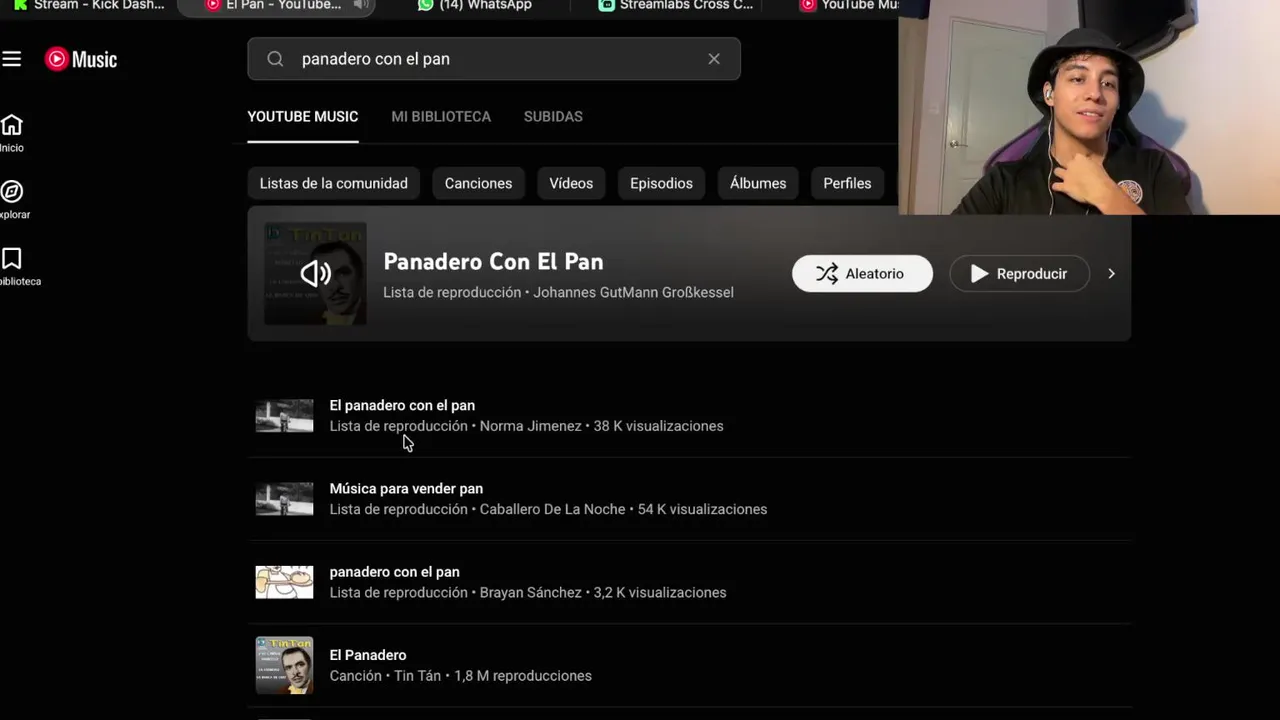Open El panadero con el pan playlist
Viewport: 1280px width, 720px height.
coord(402,405)
